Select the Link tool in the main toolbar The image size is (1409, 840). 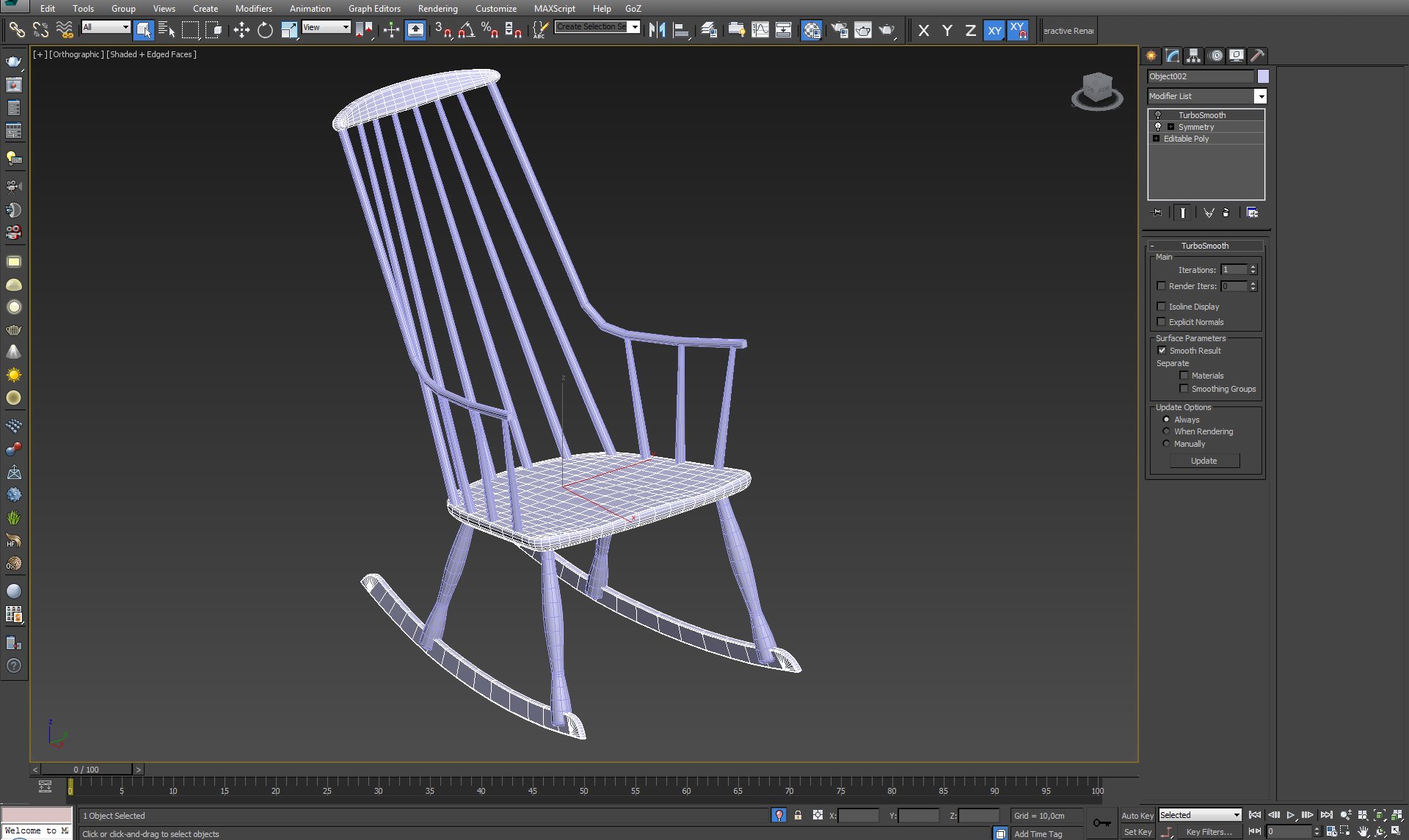click(x=16, y=30)
